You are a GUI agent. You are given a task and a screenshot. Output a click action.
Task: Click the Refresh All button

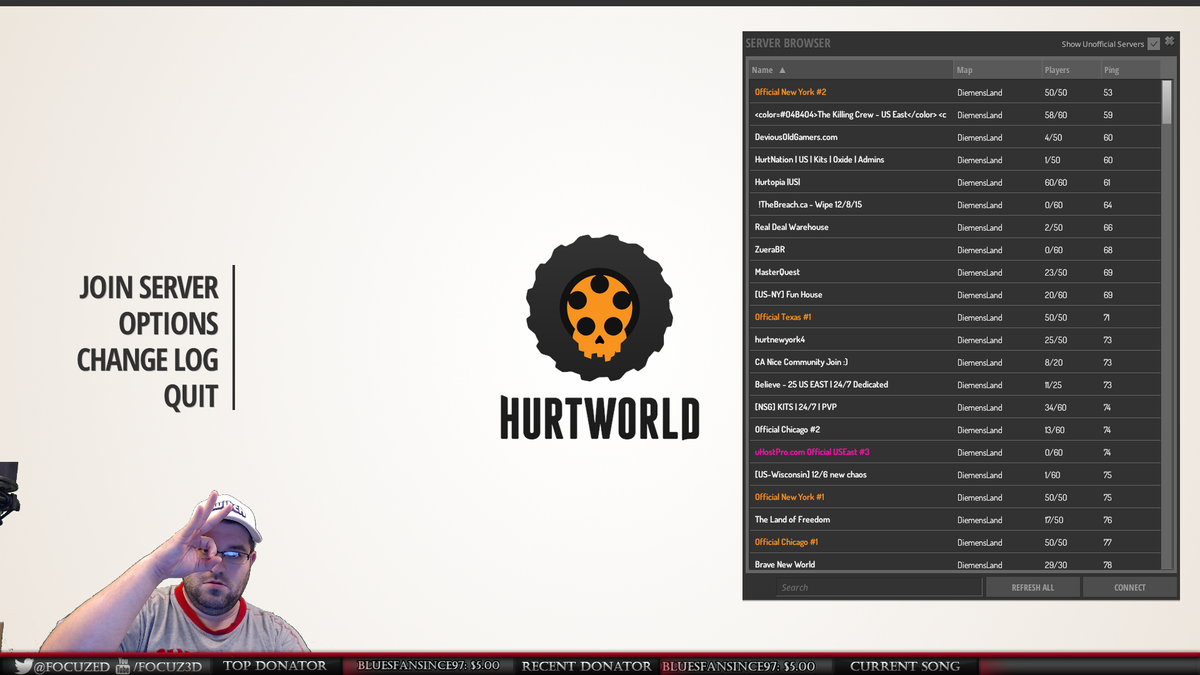click(x=1033, y=587)
